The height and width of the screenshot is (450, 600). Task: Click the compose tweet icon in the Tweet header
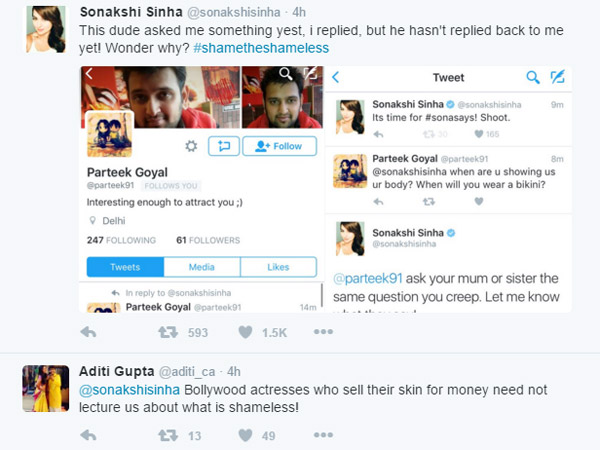click(x=558, y=77)
